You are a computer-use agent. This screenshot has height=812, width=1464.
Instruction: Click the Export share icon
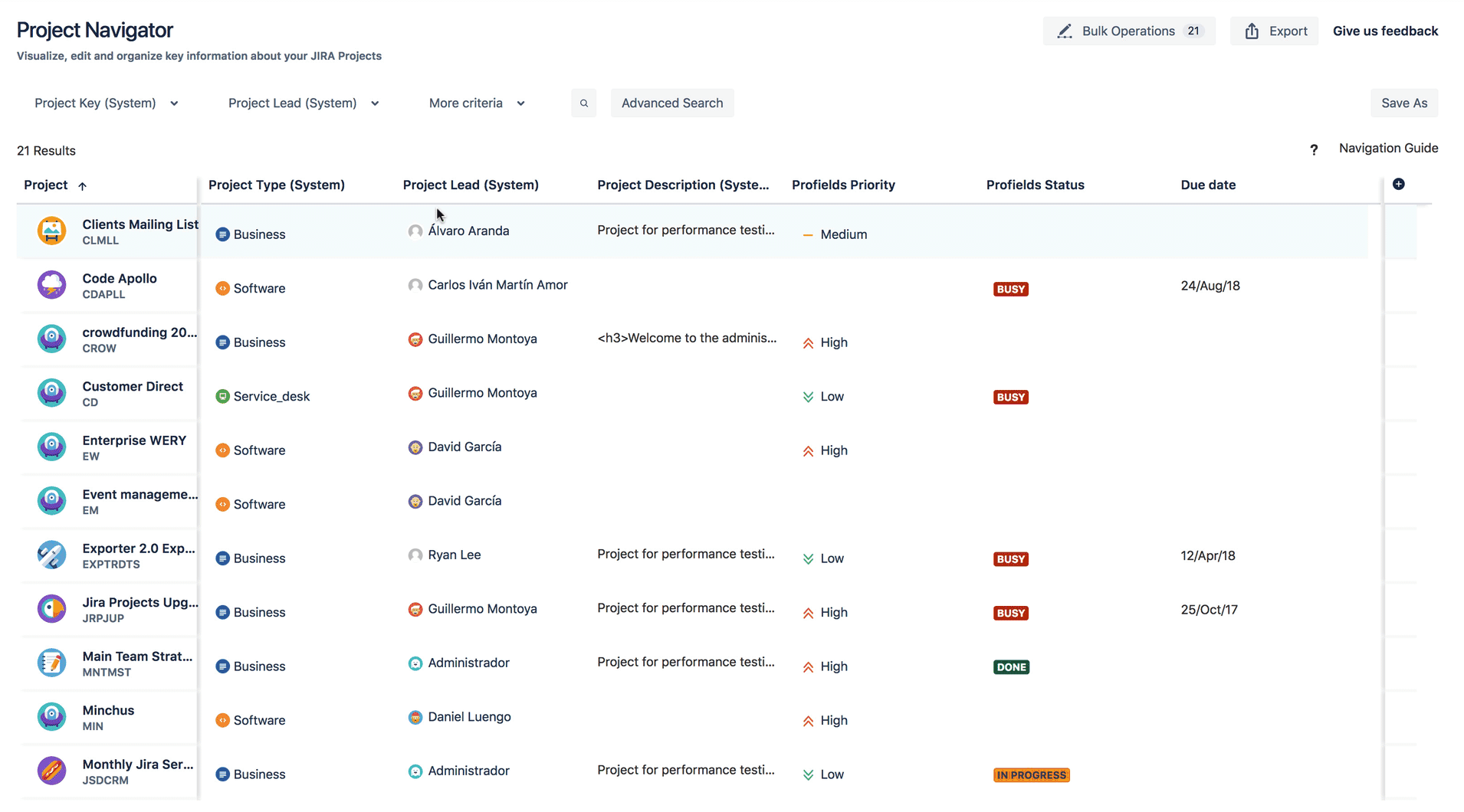(x=1252, y=31)
